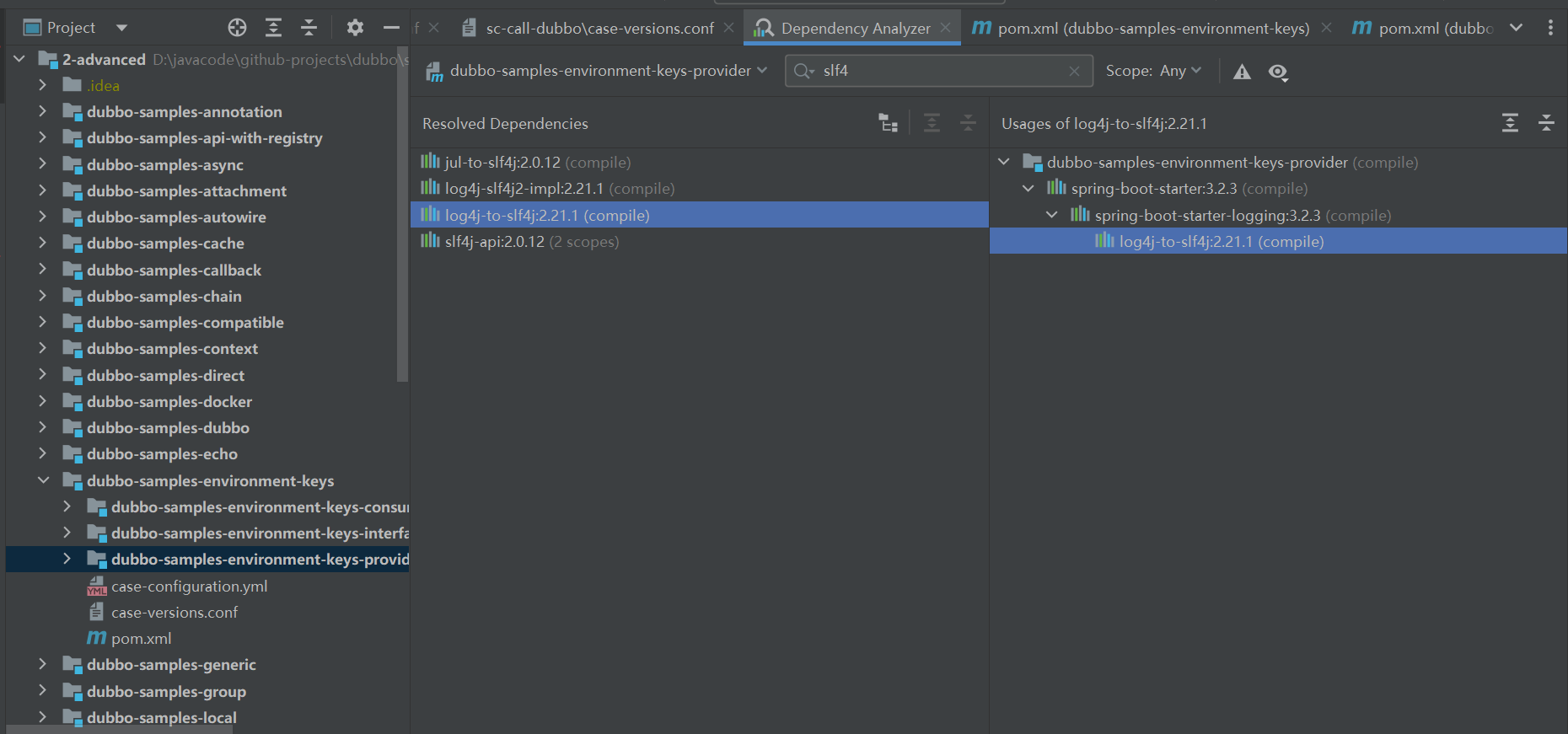
Task: Expand all in Project panel toolbar
Action: [x=273, y=28]
